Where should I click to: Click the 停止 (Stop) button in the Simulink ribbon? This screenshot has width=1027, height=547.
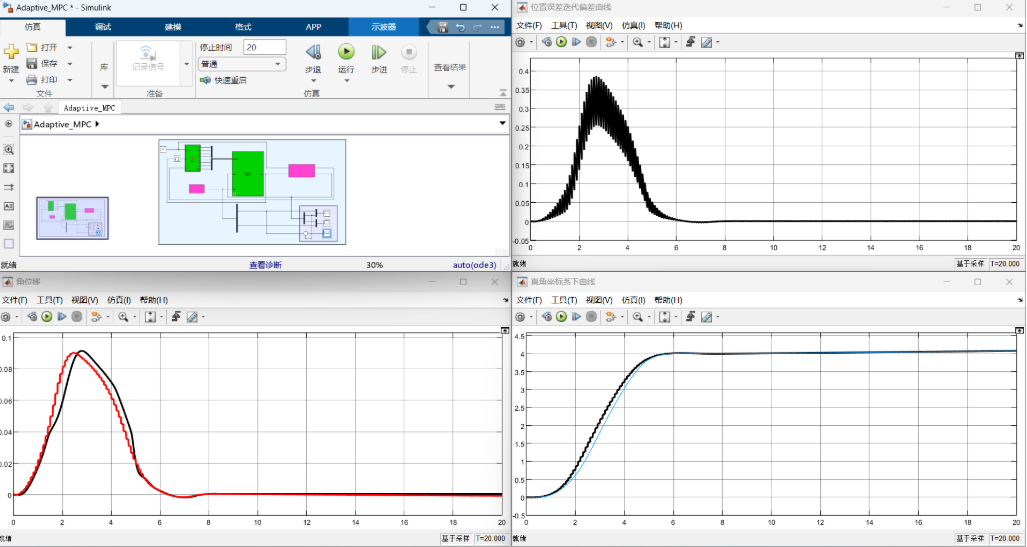[x=408, y=52]
